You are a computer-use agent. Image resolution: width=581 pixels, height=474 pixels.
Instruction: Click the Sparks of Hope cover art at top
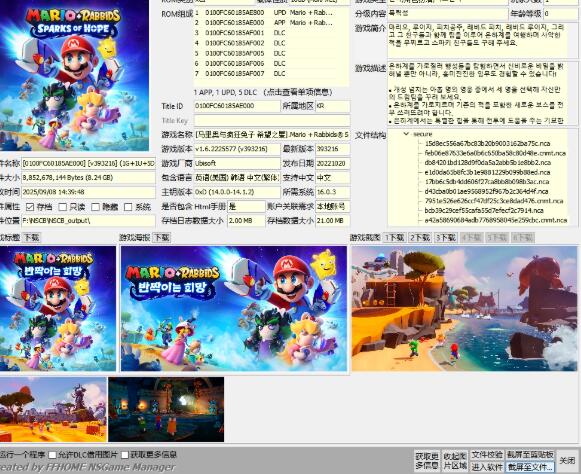pos(74,75)
